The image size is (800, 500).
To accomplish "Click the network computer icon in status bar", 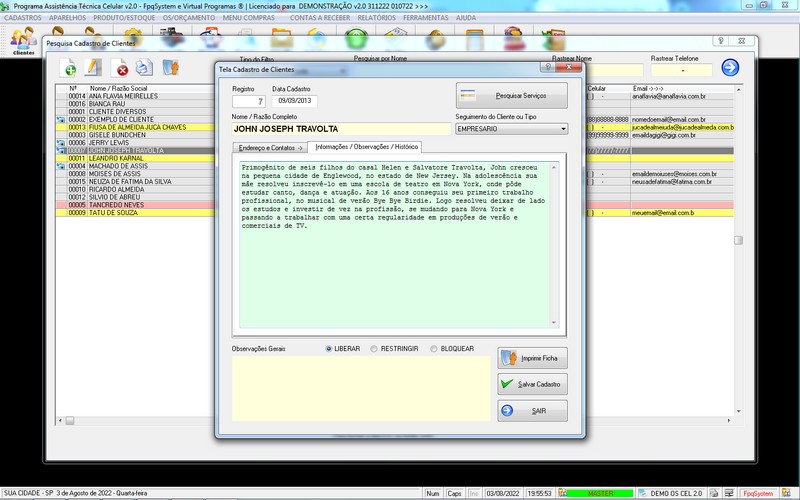I will (730, 493).
